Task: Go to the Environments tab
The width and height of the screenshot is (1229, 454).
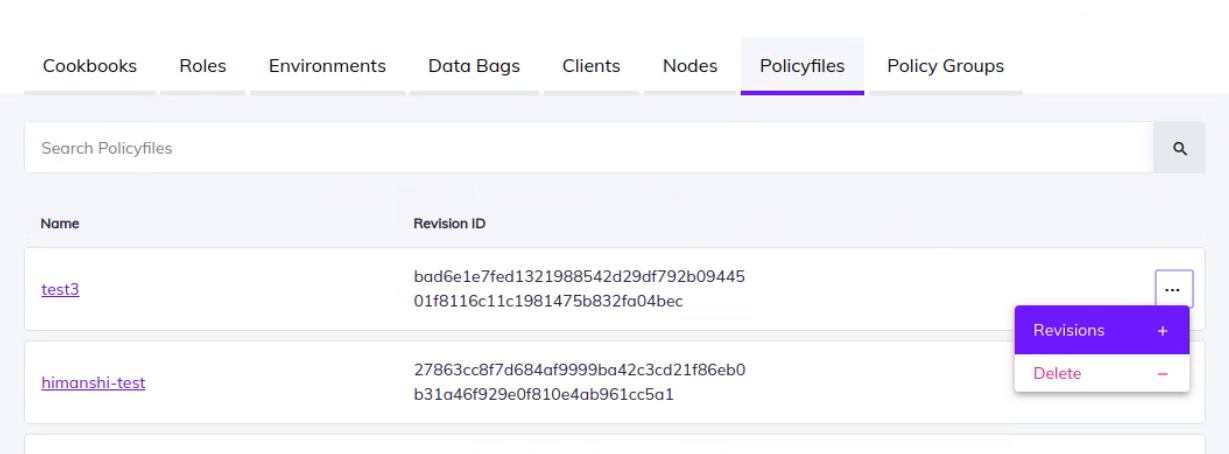Action: pos(327,66)
